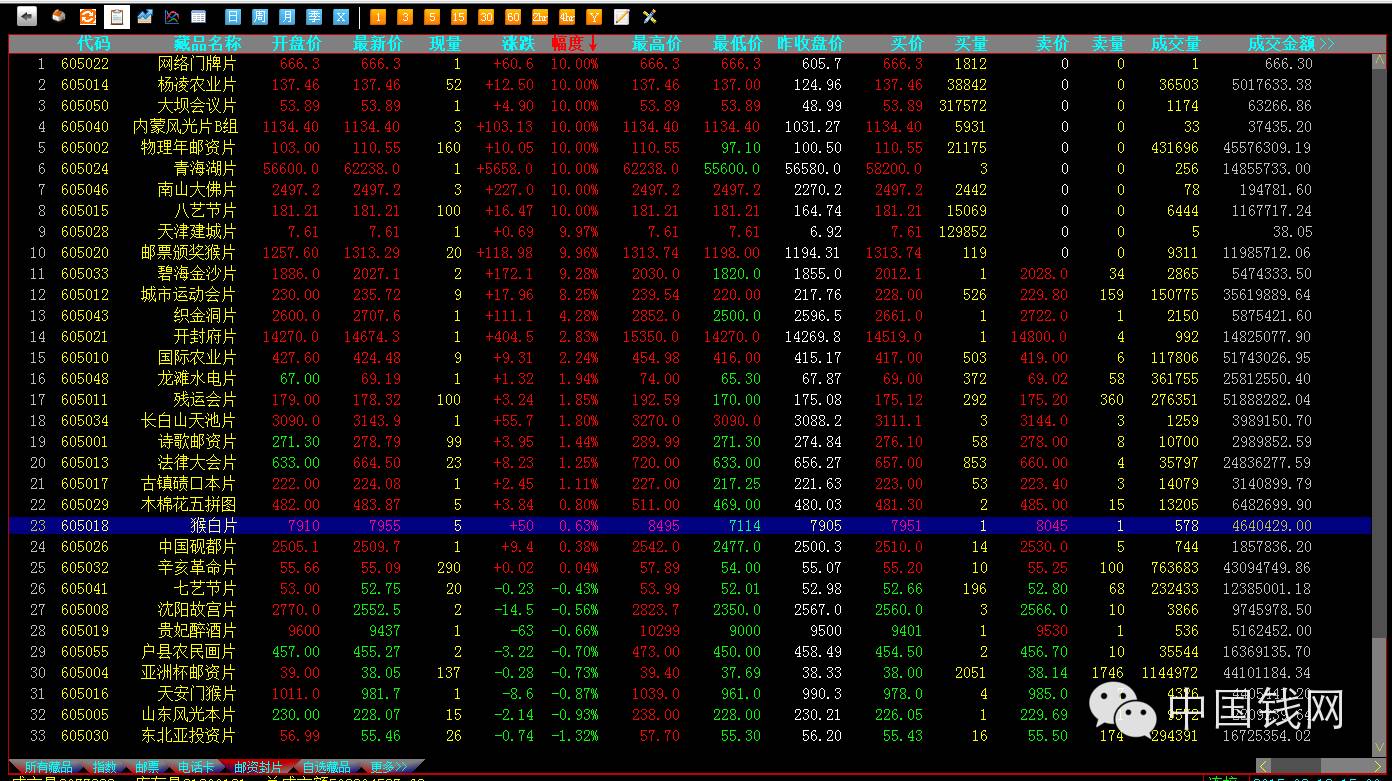Select the 杨凌农业片 row
The image size is (1392, 781).
coord(690,85)
